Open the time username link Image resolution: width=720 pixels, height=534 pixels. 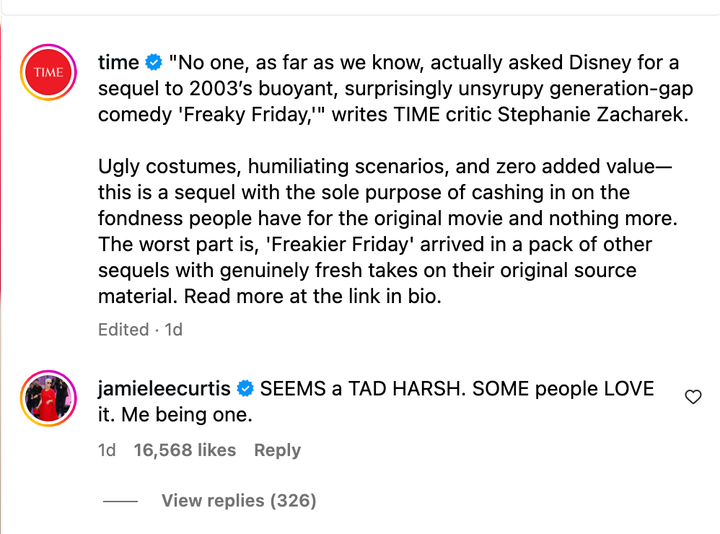[118, 63]
